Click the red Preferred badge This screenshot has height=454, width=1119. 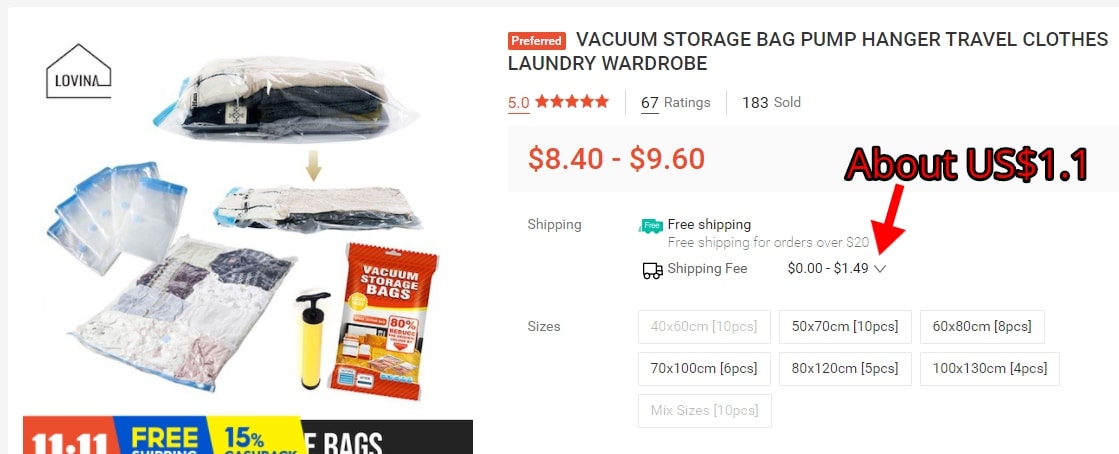tap(537, 41)
